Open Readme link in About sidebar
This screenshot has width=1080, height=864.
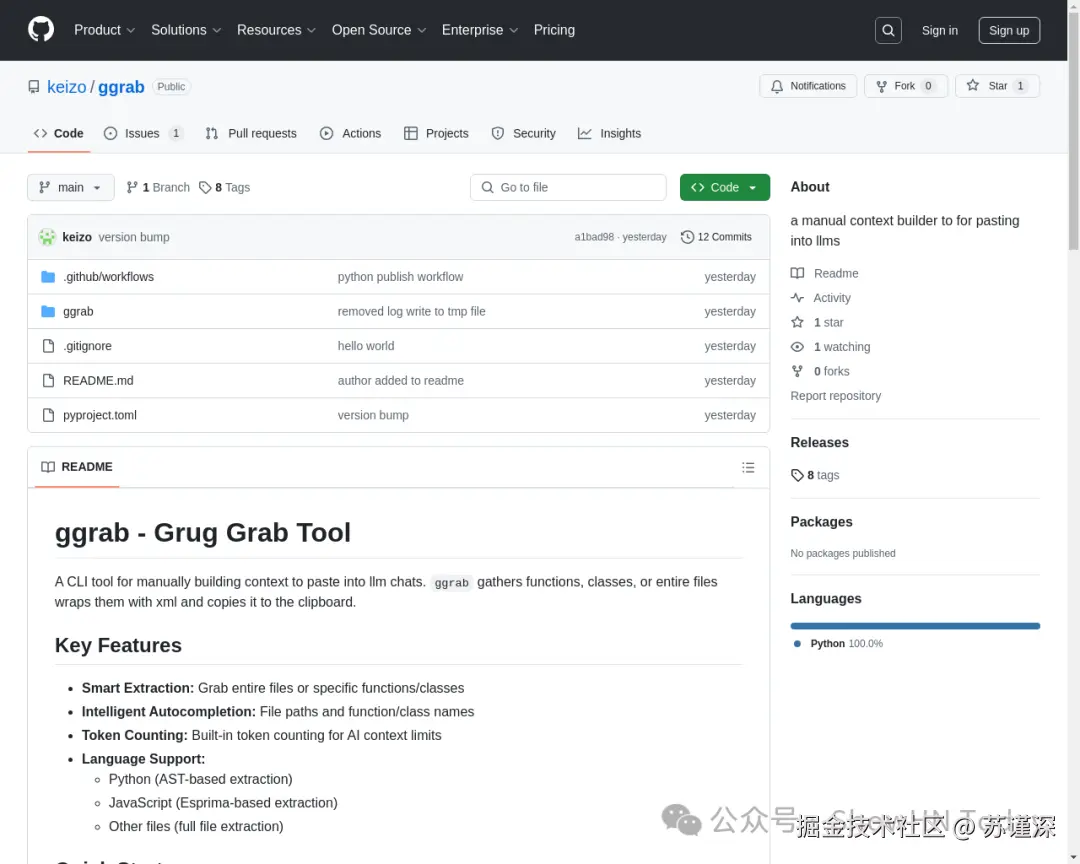(x=824, y=274)
